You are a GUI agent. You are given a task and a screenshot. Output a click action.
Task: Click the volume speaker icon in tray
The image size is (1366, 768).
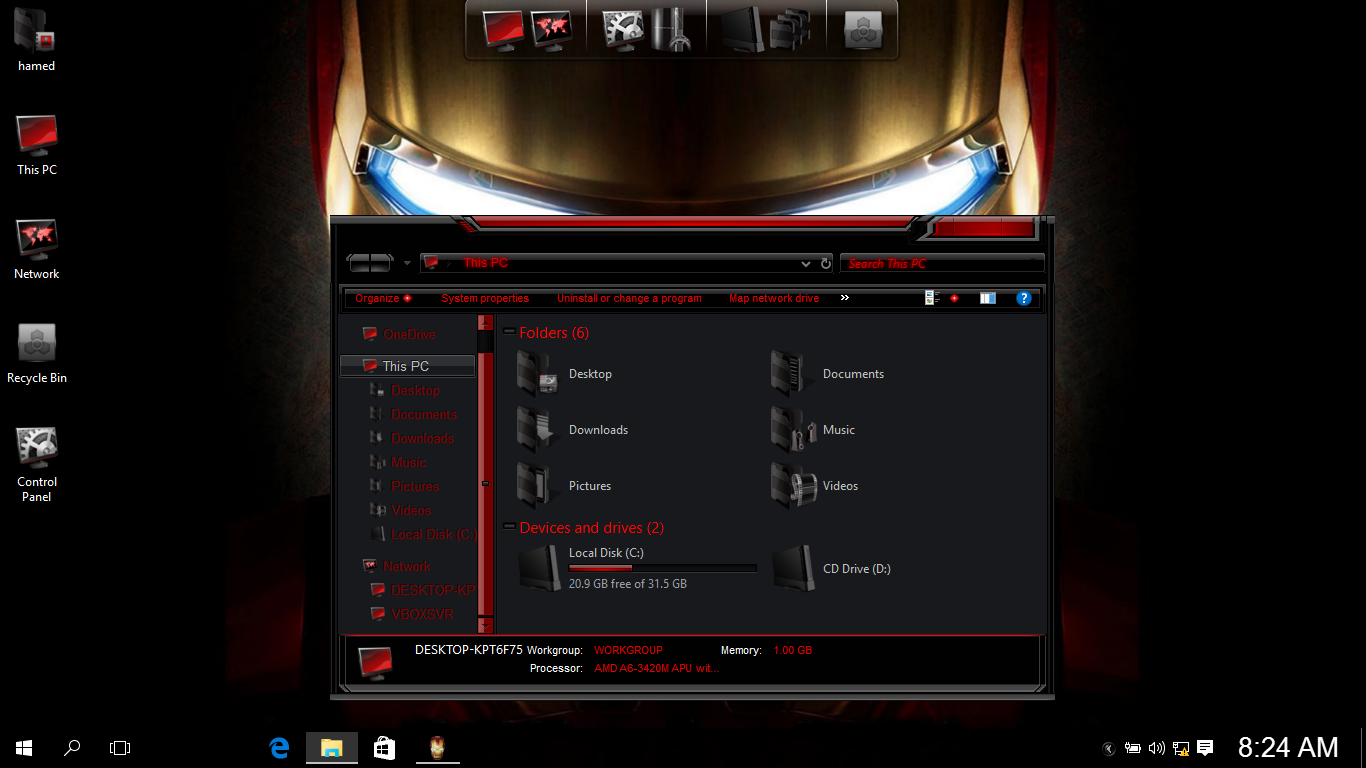pos(1157,748)
